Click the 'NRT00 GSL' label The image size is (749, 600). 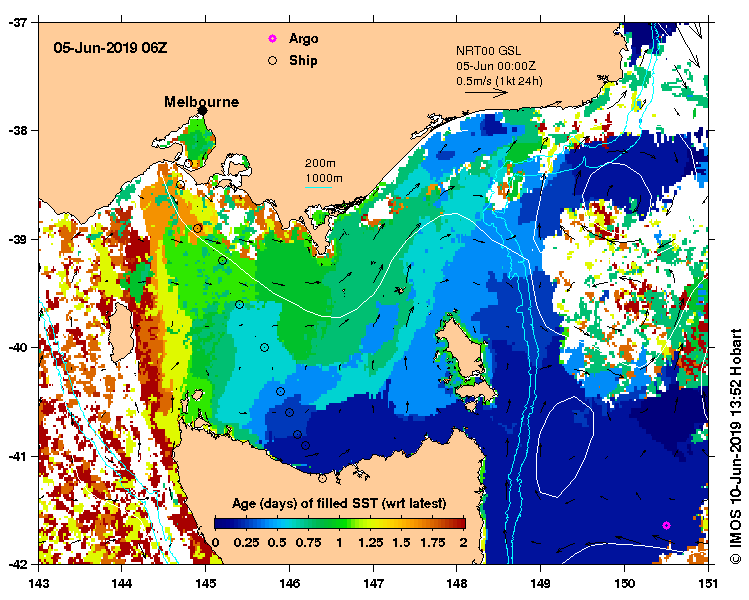pos(488,51)
